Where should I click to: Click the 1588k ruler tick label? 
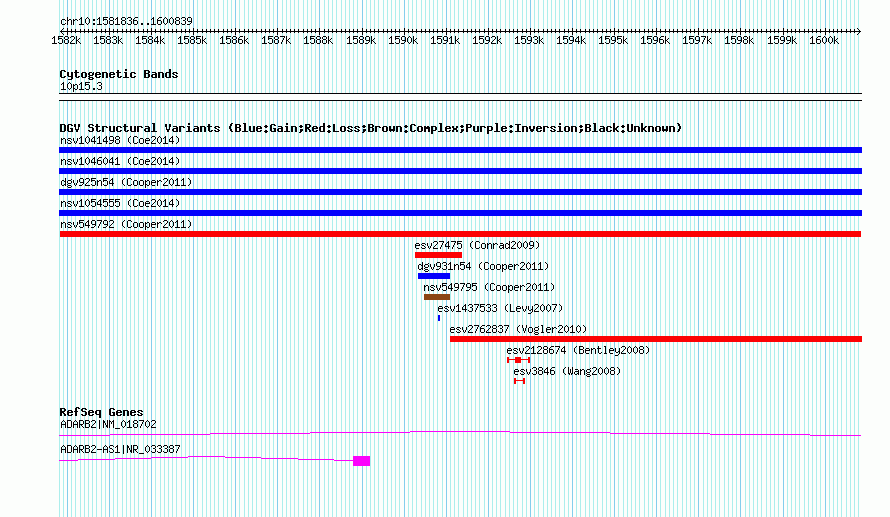tap(318, 40)
